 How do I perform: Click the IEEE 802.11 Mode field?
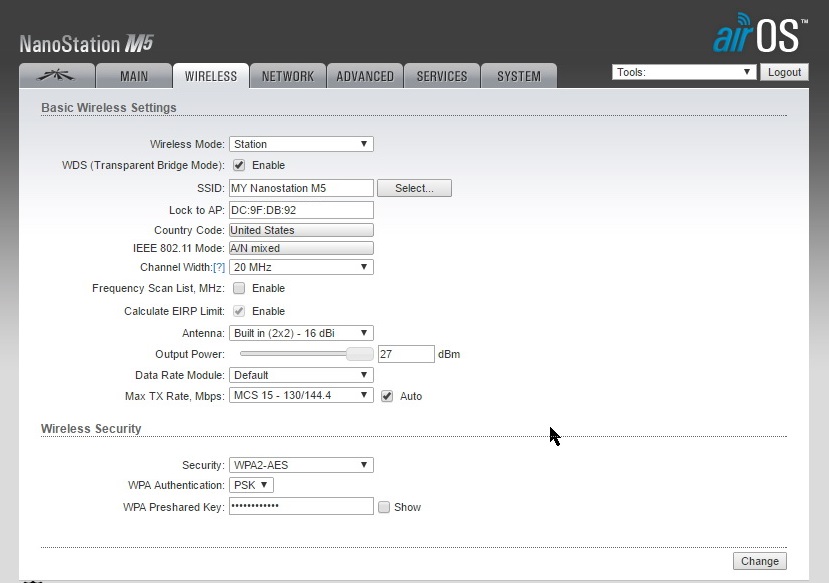[x=301, y=248]
